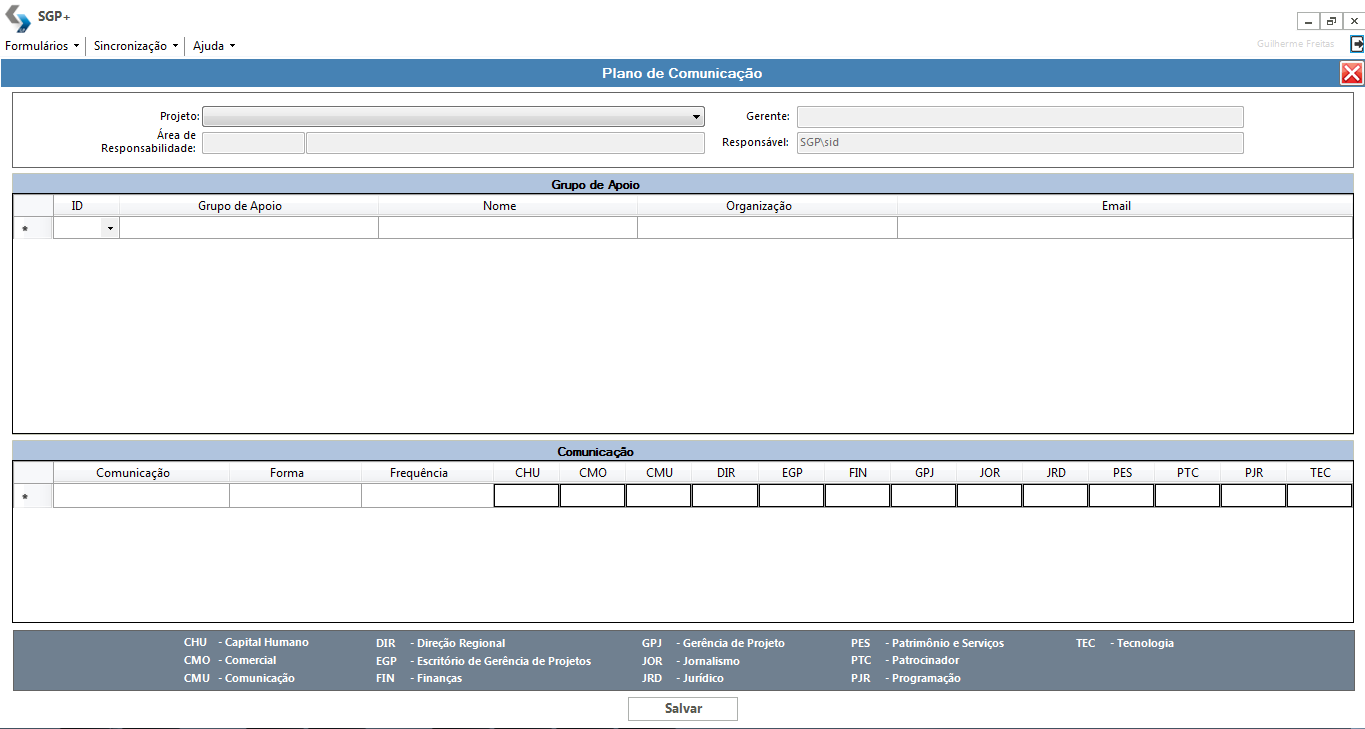Click the TEC column header
1365x729 pixels.
1320,473
